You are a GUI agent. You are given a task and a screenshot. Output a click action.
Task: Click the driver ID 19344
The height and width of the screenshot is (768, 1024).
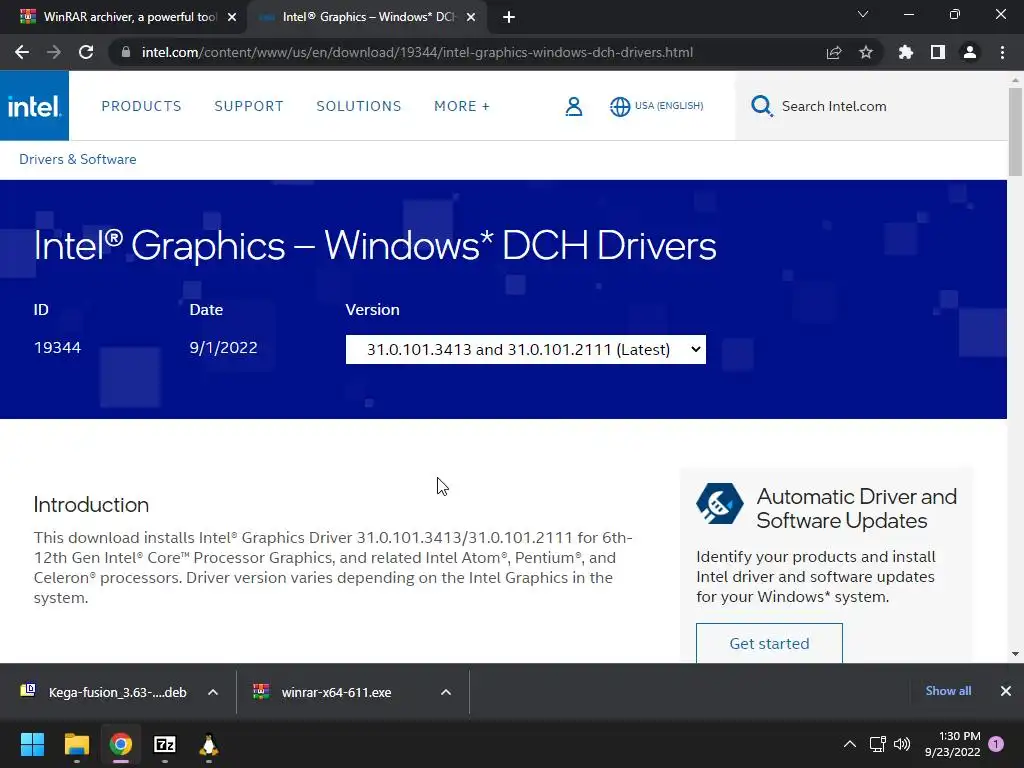coord(57,347)
